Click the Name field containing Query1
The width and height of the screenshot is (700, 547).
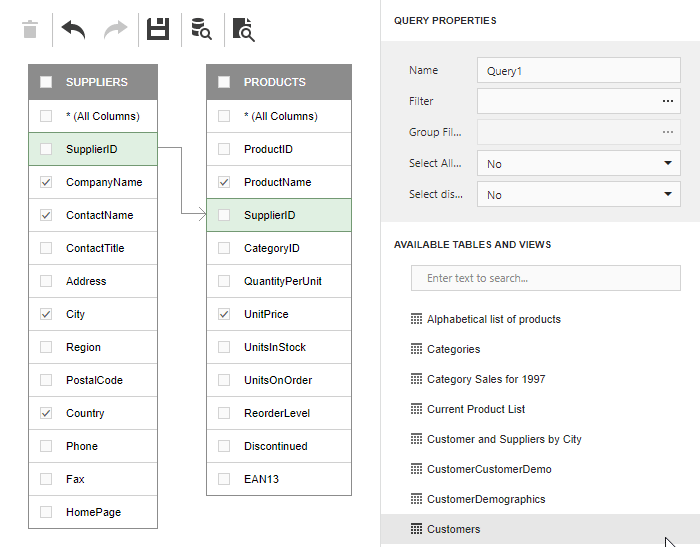click(578, 71)
